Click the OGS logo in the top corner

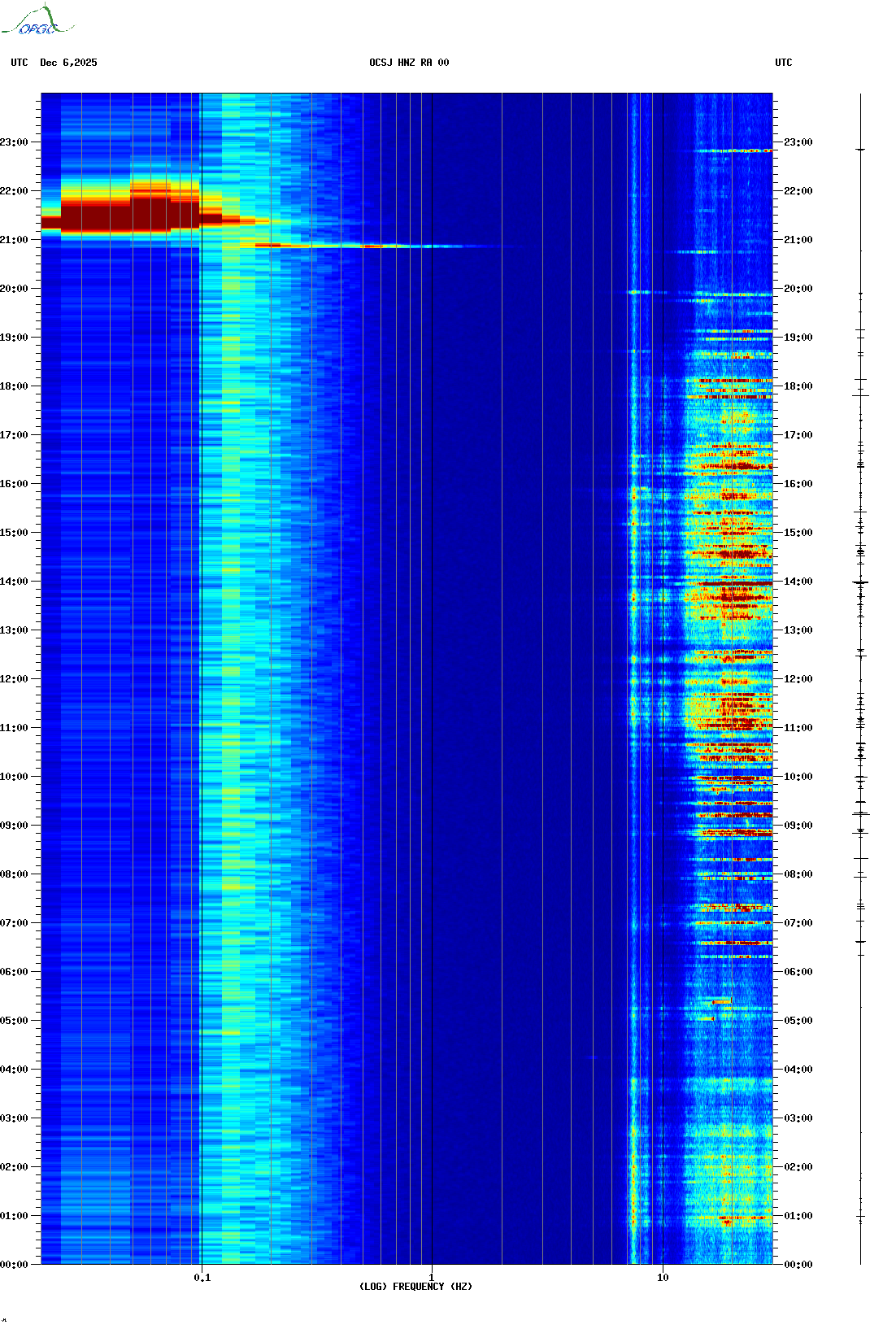37,21
